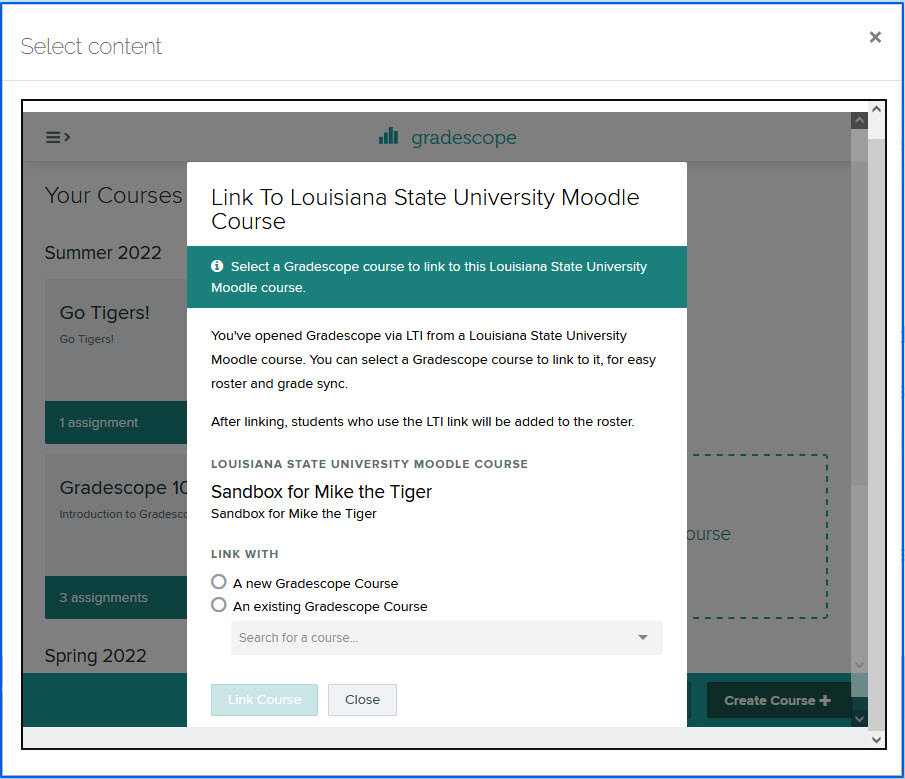Close the Select content dialog
This screenshot has width=905, height=779.
(x=875, y=37)
